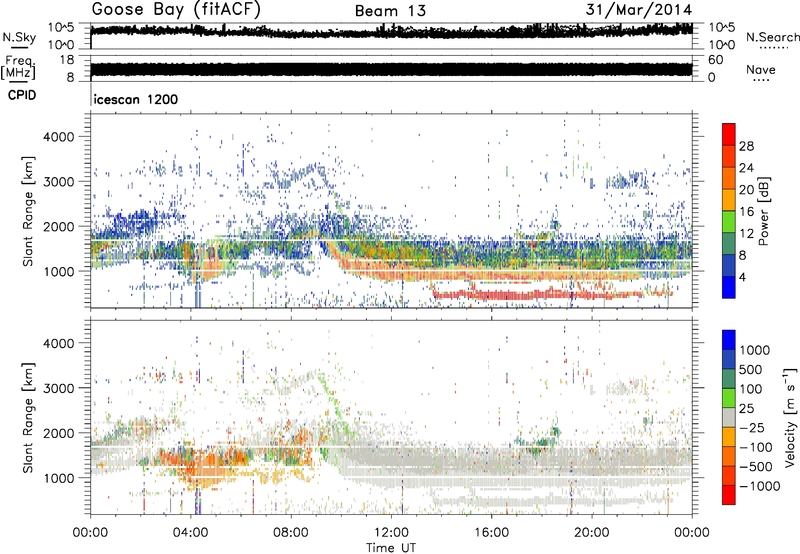Click the sky noise trace in the top panel
Viewport: 800px width, 554px height.
[391, 32]
